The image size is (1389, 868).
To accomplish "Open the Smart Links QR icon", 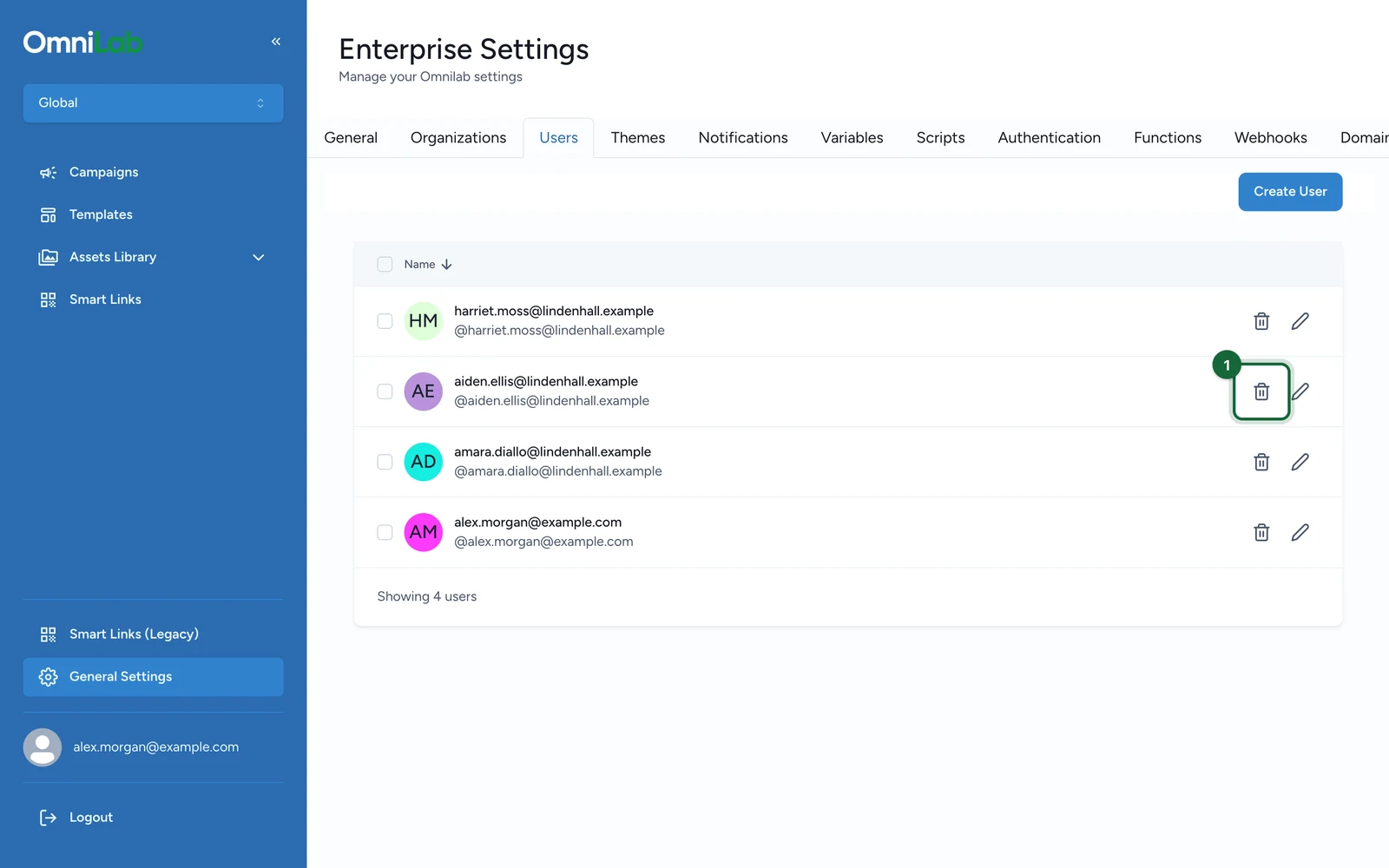I will coord(48,300).
